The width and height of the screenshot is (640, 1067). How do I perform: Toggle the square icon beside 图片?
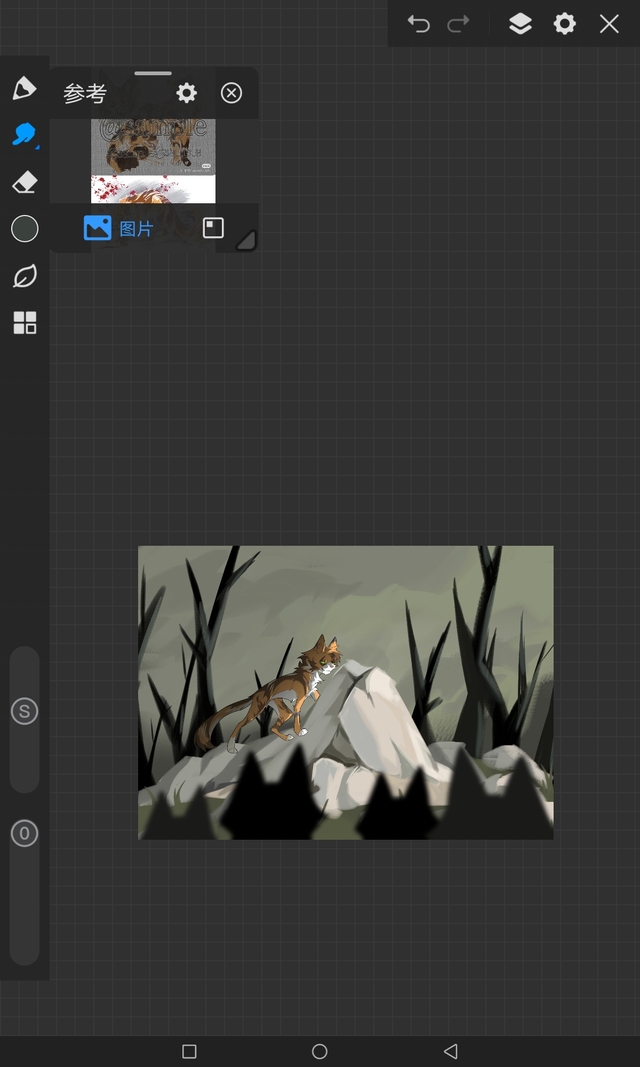(x=213, y=228)
